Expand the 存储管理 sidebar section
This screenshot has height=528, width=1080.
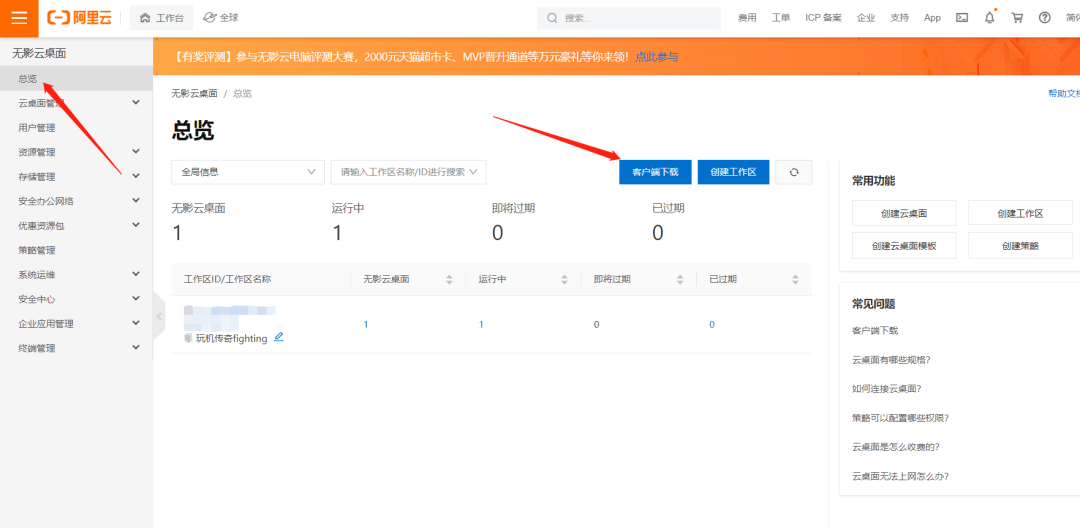tap(76, 177)
